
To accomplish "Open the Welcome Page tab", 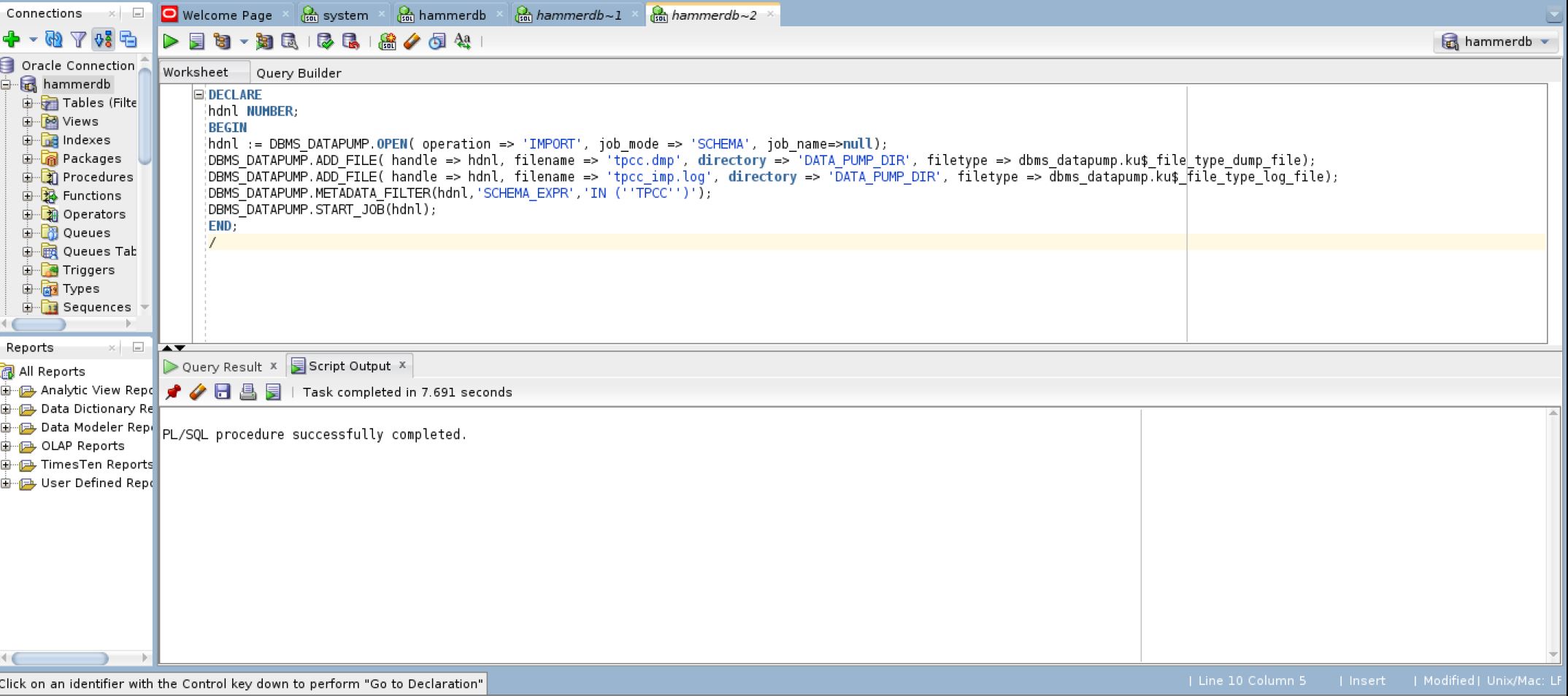I will pyautogui.click(x=226, y=15).
